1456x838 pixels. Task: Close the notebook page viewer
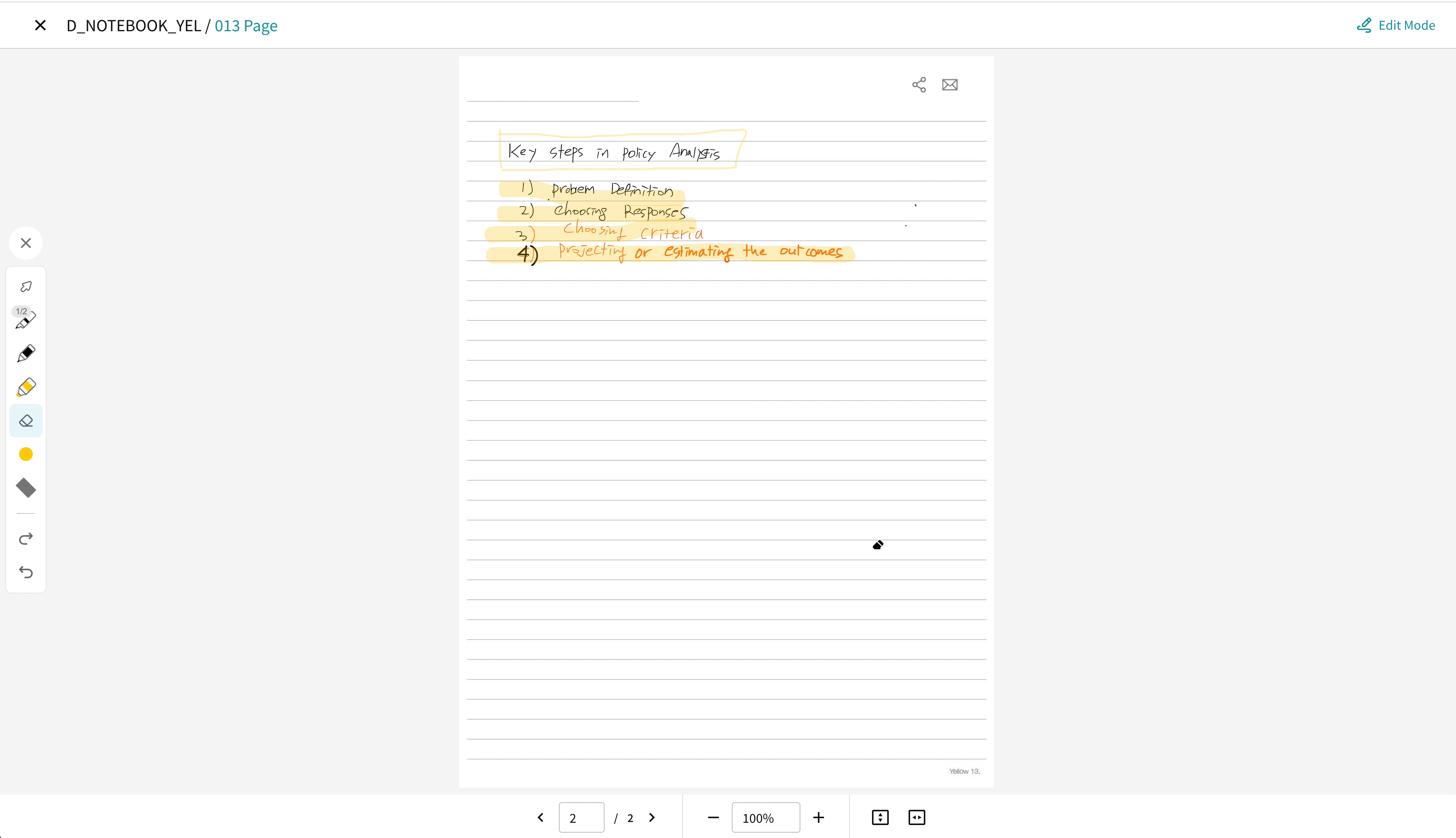click(40, 25)
